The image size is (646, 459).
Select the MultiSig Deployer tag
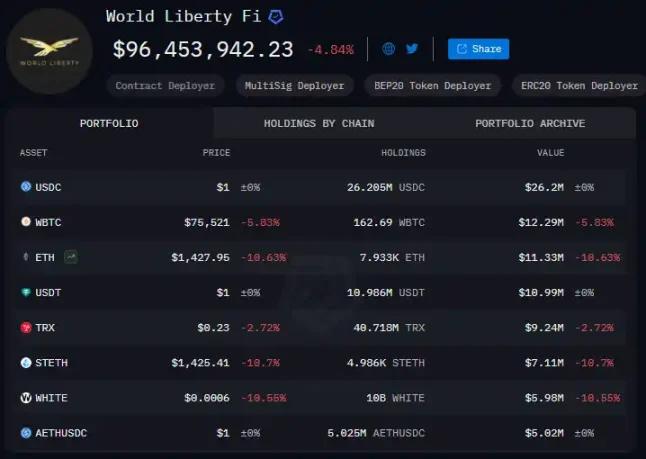[295, 86]
